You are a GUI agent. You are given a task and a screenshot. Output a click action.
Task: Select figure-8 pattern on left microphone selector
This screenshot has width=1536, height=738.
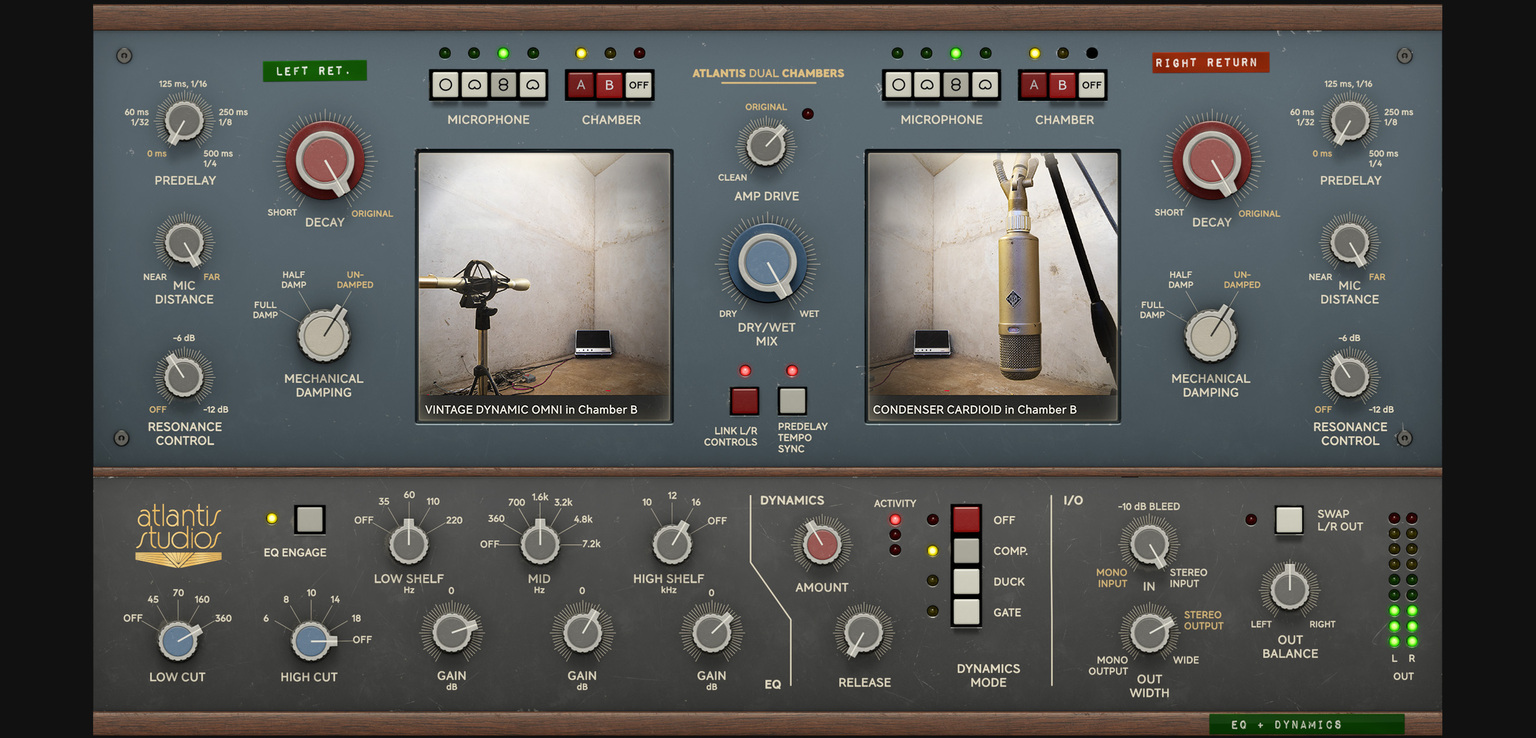(x=503, y=85)
